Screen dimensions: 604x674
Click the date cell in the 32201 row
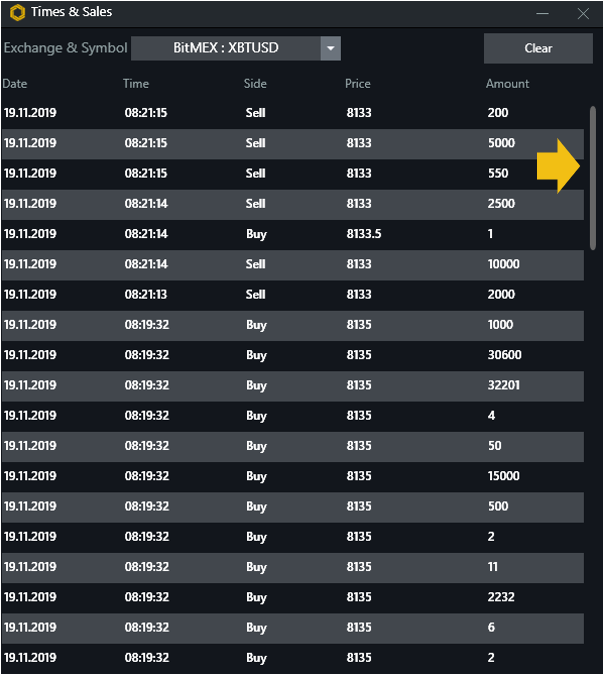[x=30, y=385]
